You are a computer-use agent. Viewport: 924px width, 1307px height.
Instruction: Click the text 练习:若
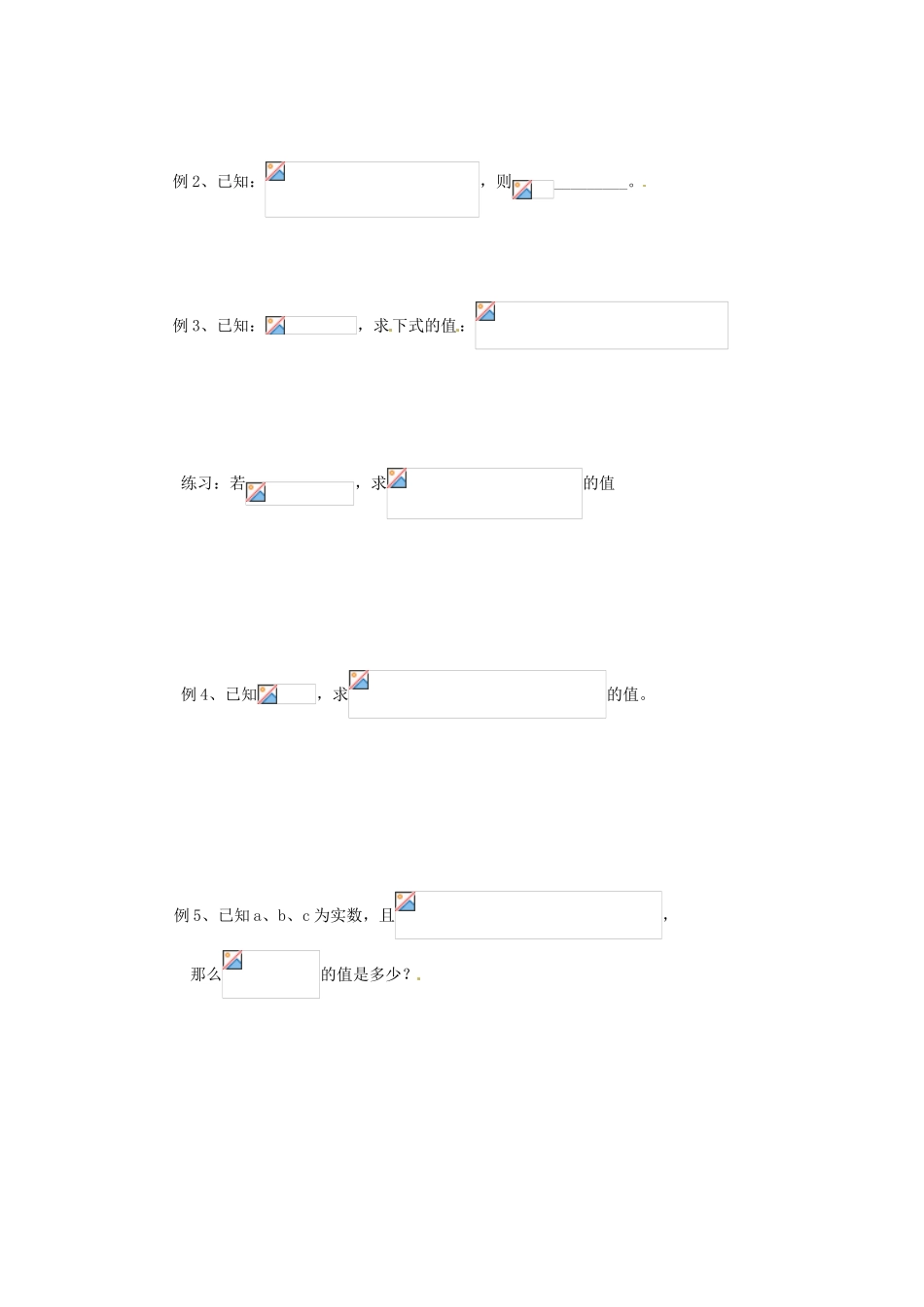(213, 483)
